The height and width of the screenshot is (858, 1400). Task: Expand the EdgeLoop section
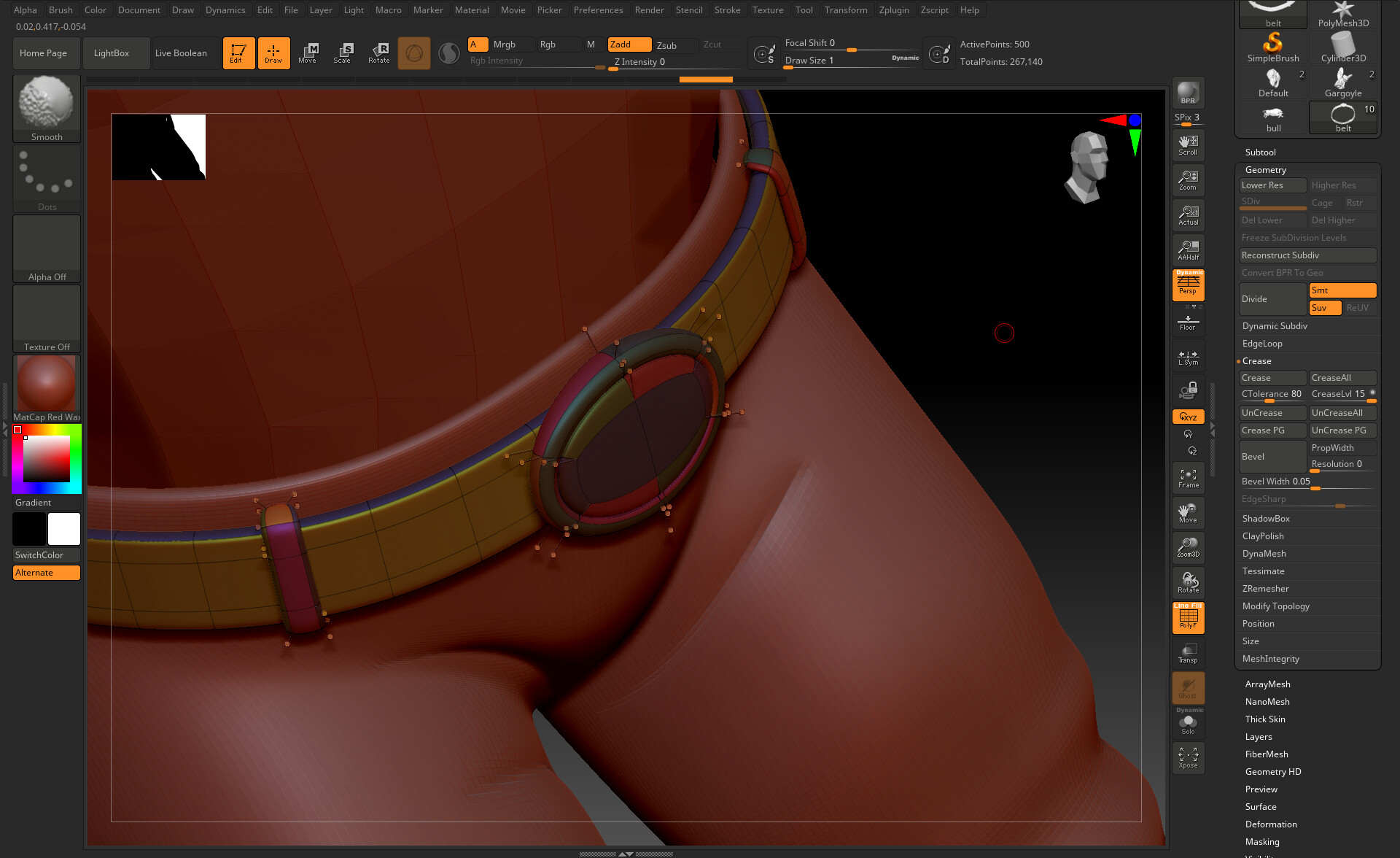1262,344
